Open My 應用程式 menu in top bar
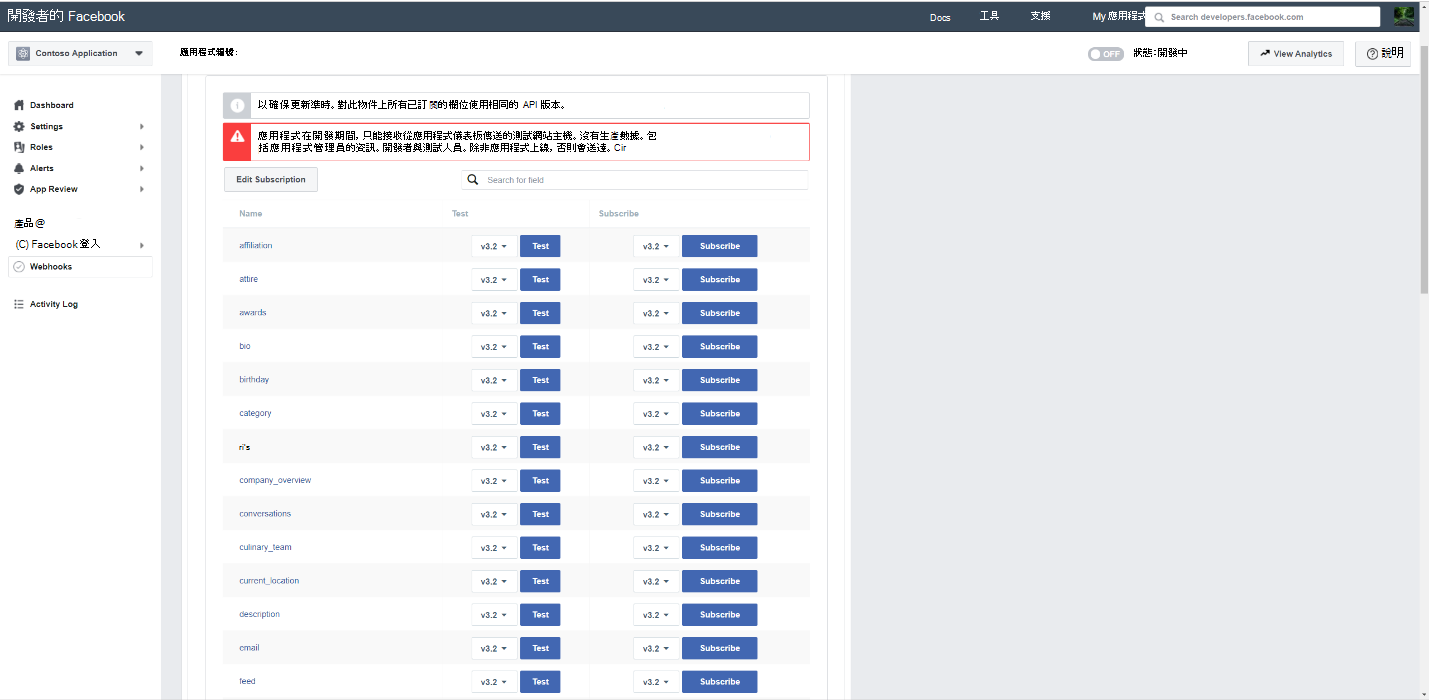The image size is (1429, 700). pyautogui.click(x=1118, y=16)
